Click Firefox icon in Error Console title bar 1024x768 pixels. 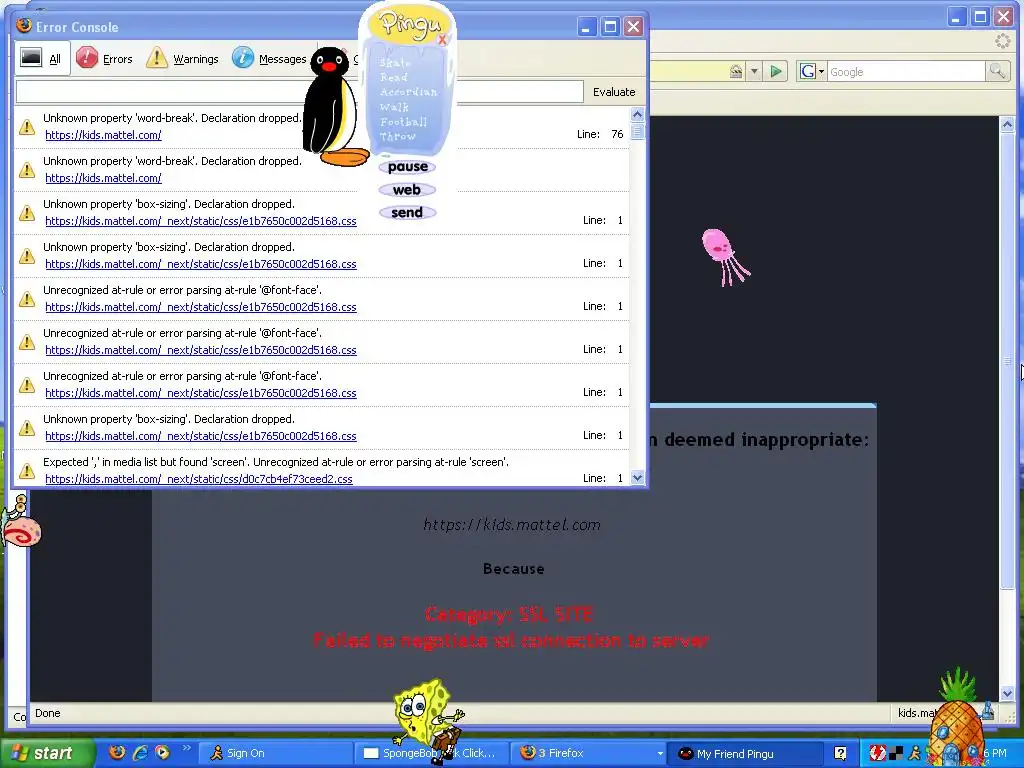coord(24,26)
